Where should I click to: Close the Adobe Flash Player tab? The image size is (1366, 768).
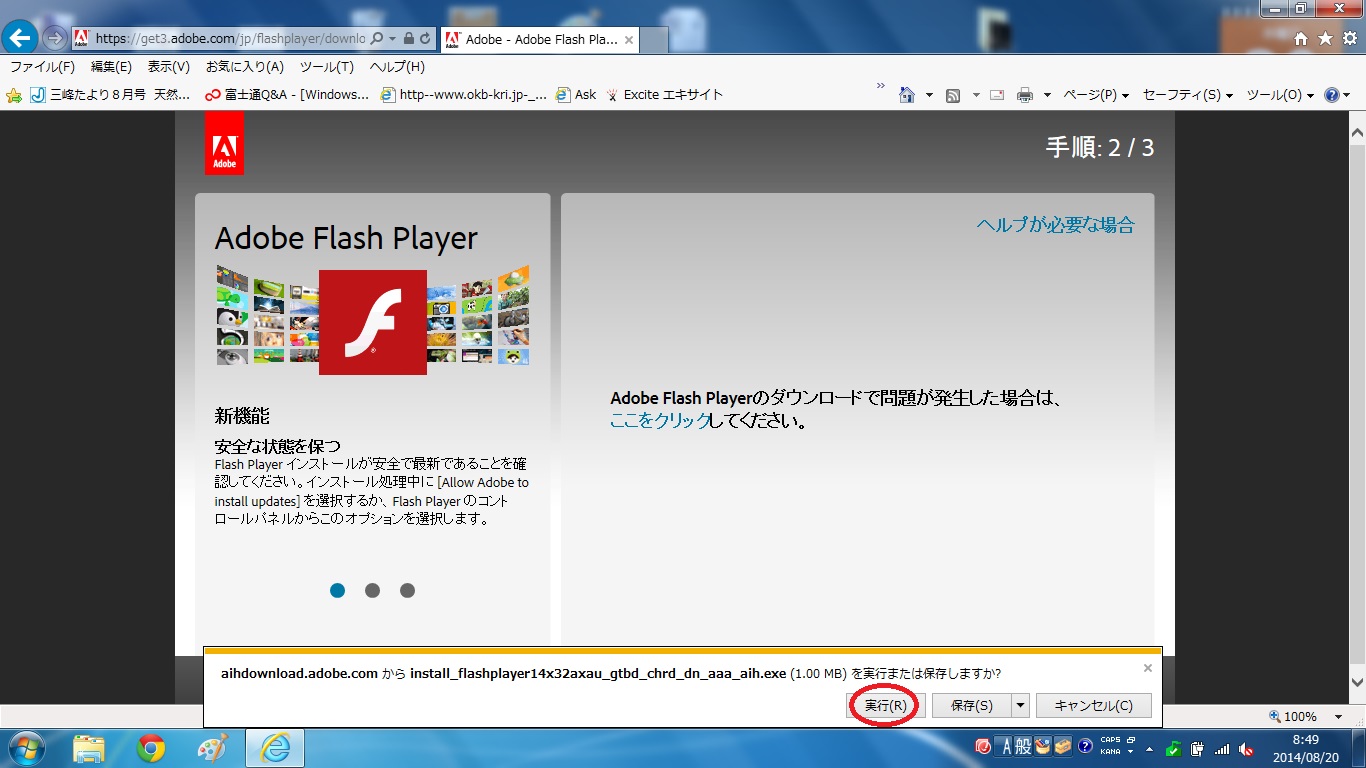[629, 40]
